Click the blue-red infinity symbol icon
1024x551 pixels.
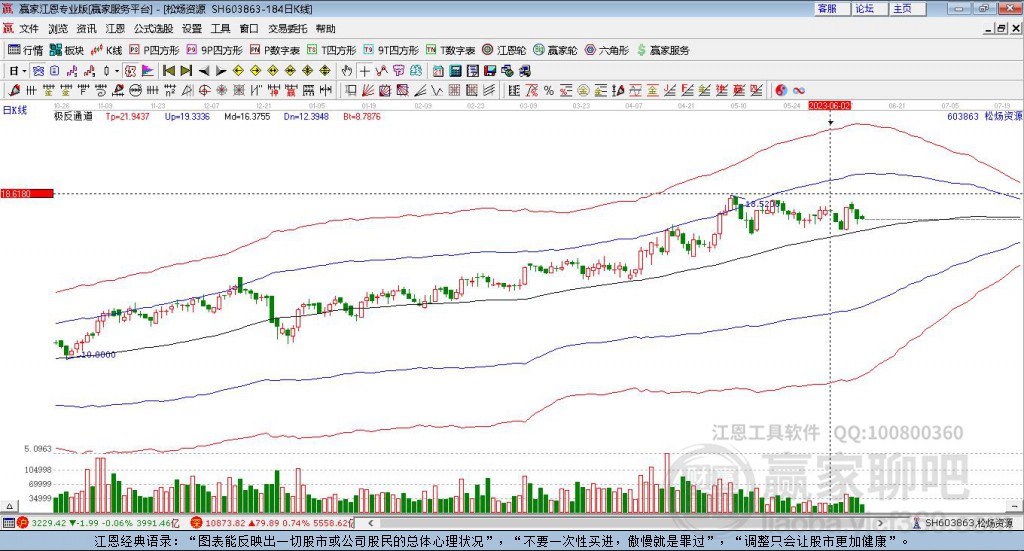pyautogui.click(x=799, y=90)
